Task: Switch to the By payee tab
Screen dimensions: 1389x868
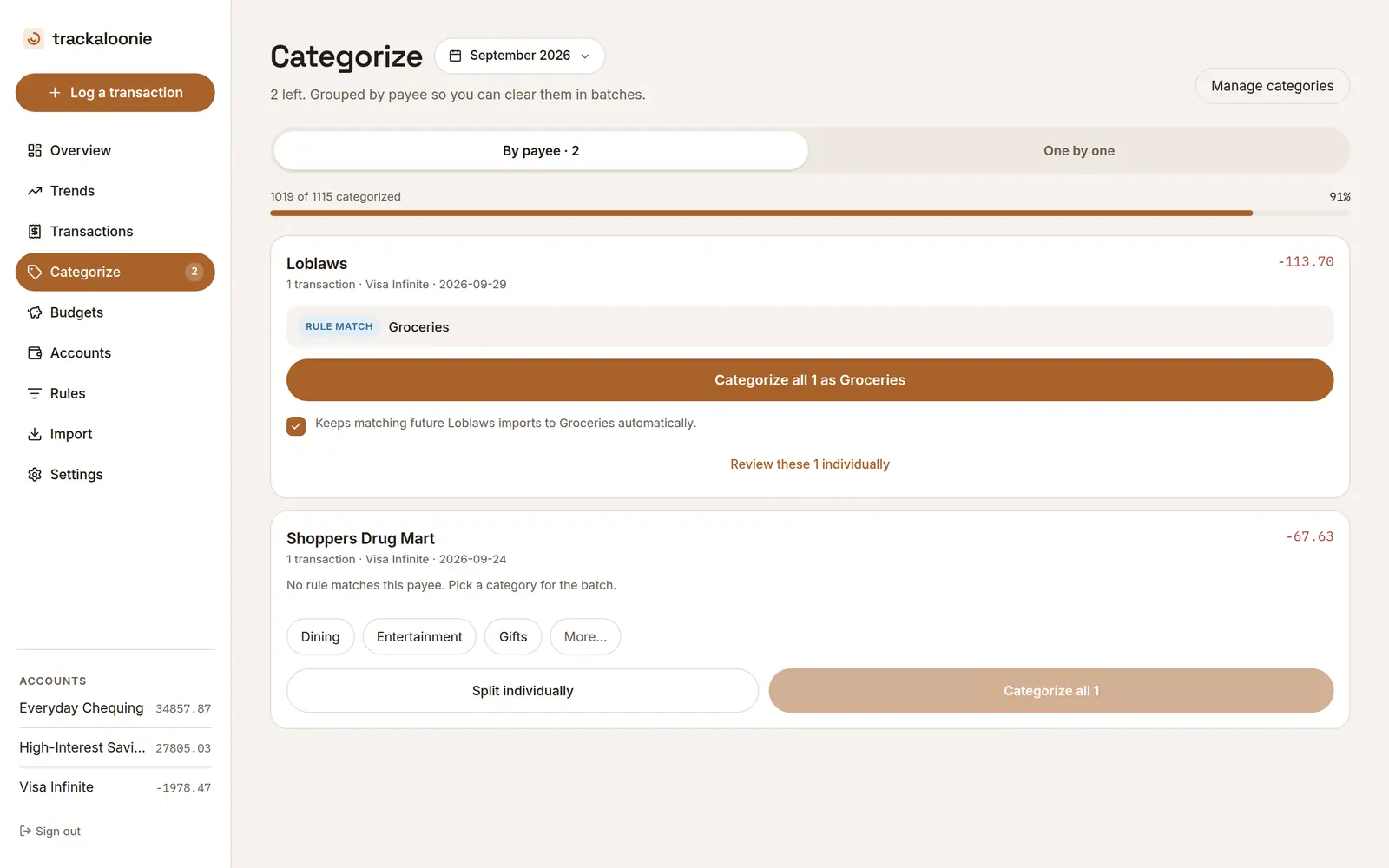Action: coord(541,150)
